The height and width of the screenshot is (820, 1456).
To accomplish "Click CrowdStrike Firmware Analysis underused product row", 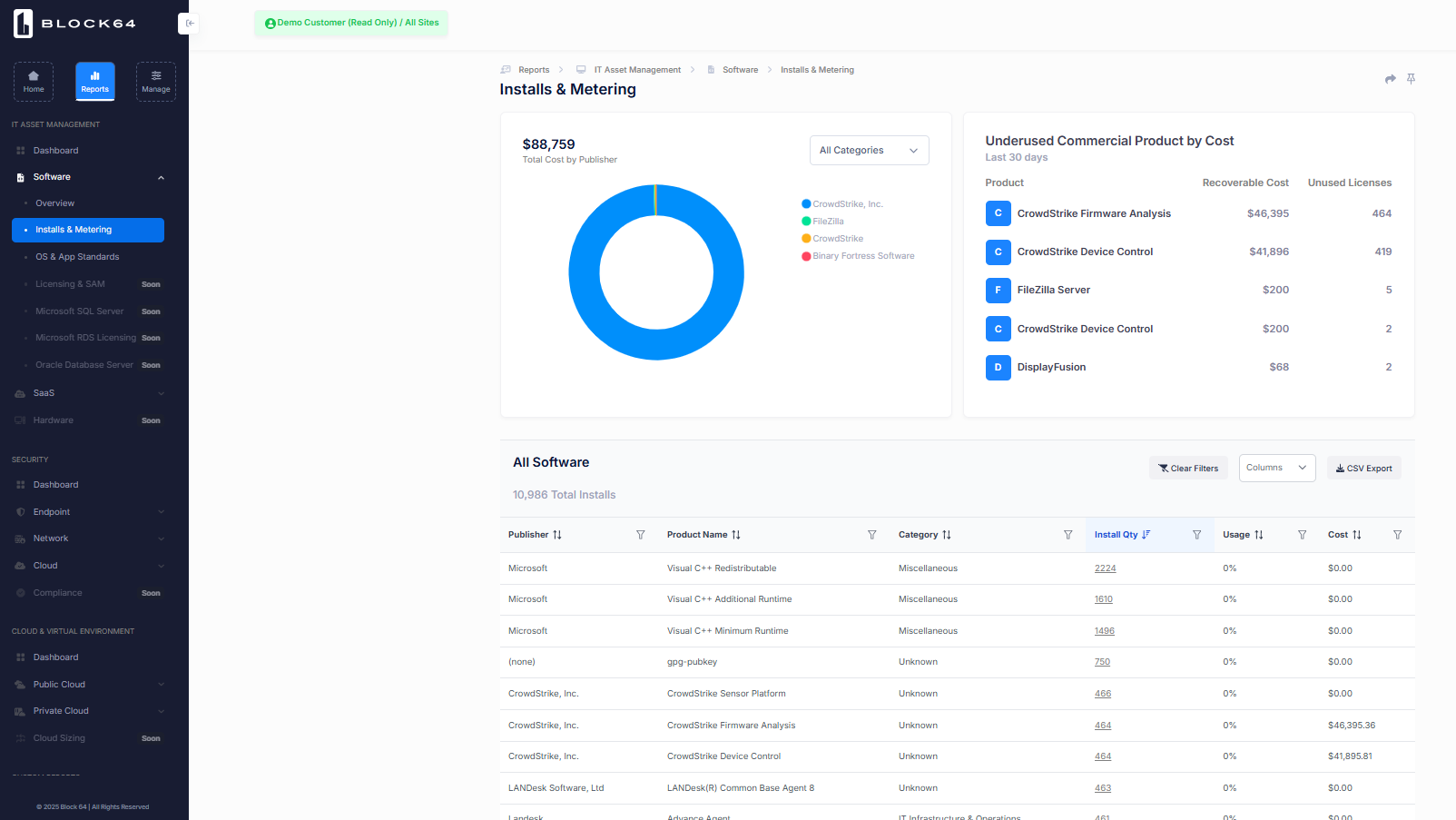I will (1188, 213).
